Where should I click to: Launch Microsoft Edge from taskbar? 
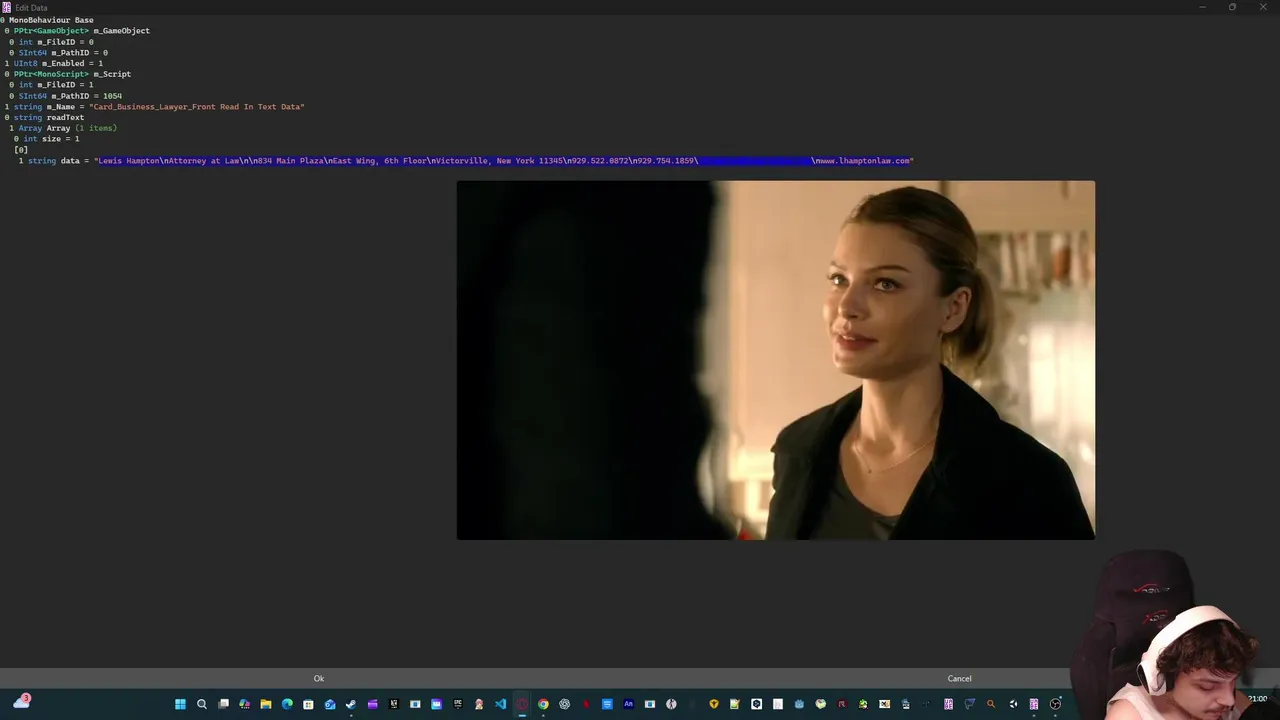tap(287, 704)
